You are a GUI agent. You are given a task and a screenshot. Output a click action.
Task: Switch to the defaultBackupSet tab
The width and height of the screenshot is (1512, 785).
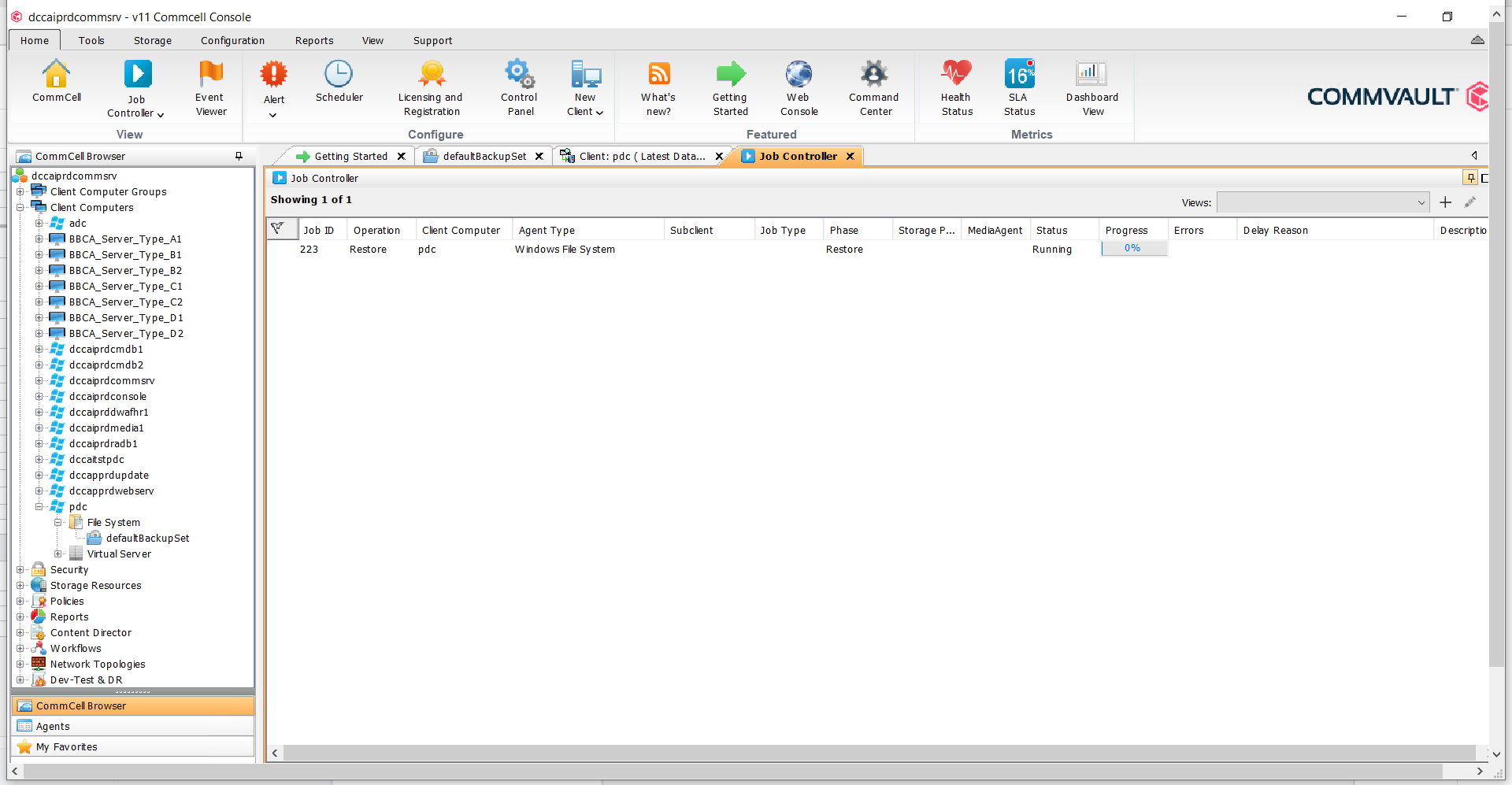coord(484,156)
